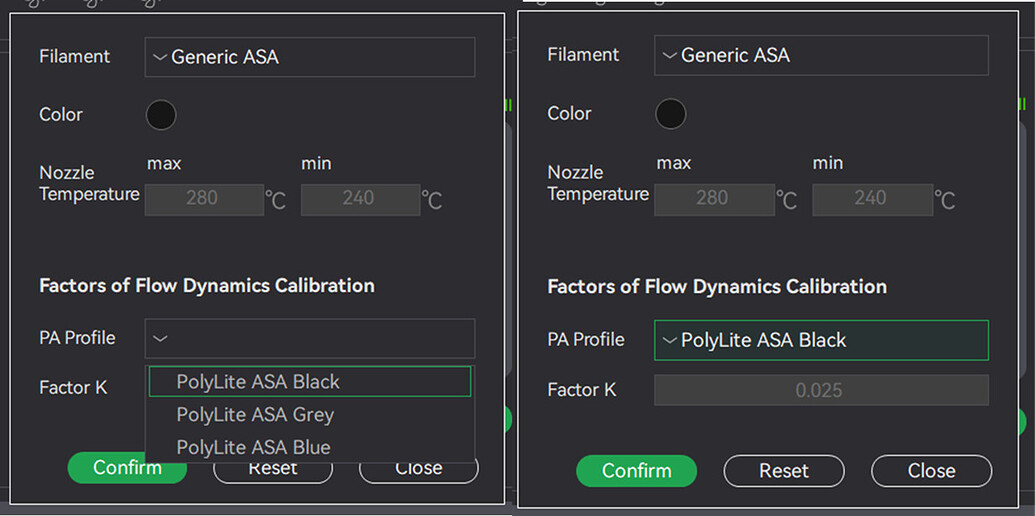This screenshot has height=516, width=1035.
Task: Select PolyLite ASA Black from the list
Action: click(310, 381)
